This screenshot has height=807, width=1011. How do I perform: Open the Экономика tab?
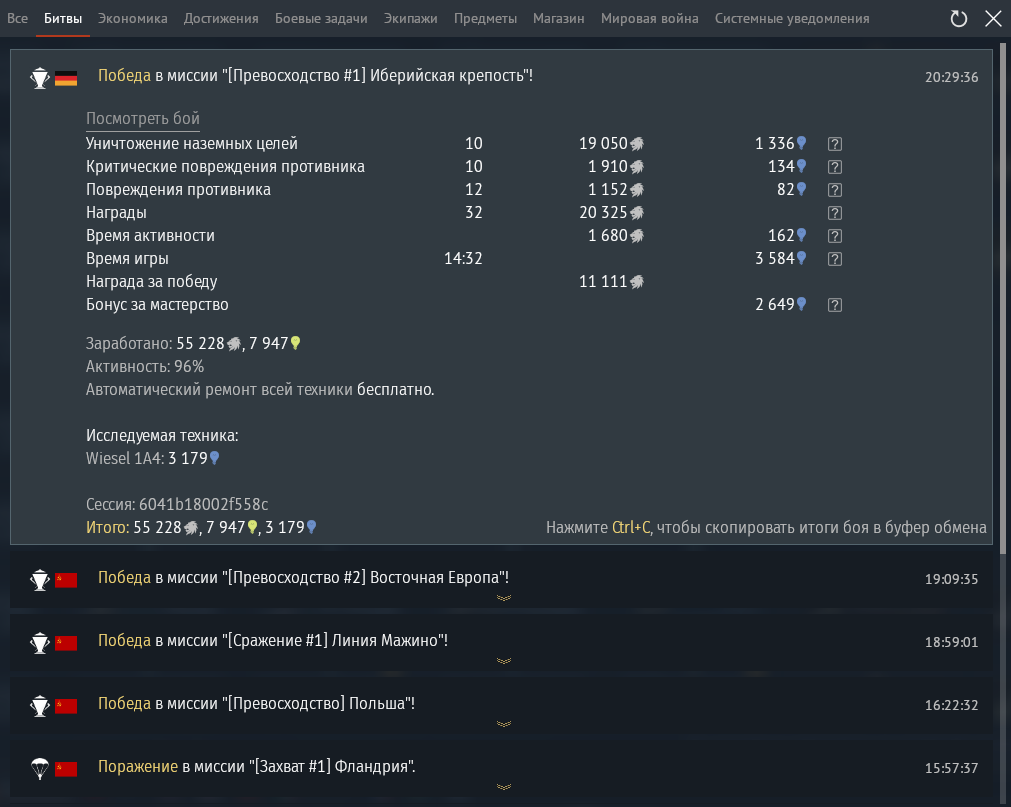133,19
